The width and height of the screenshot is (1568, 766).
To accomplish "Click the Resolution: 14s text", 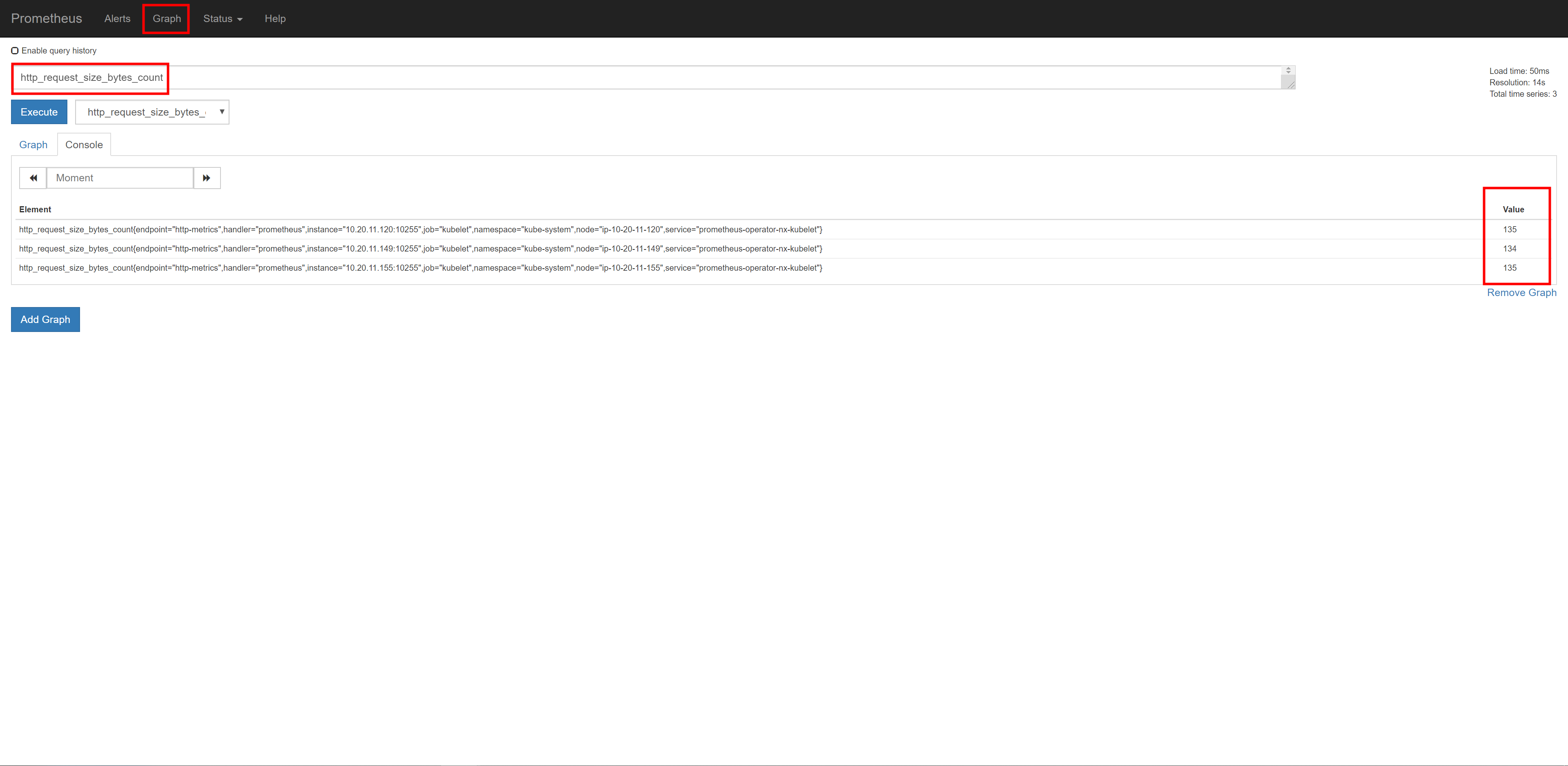I will pos(1517,83).
